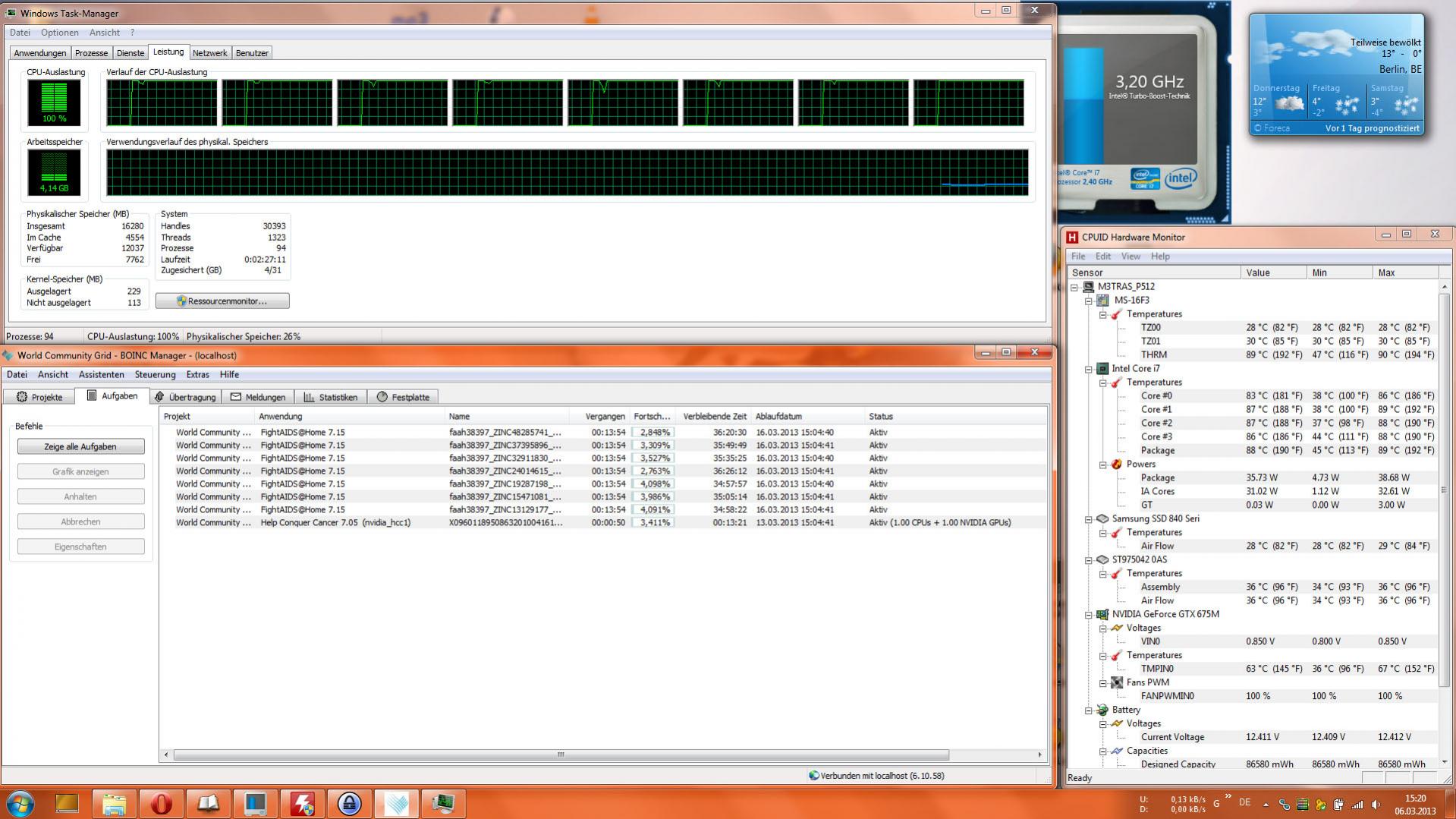The height and width of the screenshot is (819, 1456).
Task: Click the open book taskbar icon
Action: (x=208, y=804)
